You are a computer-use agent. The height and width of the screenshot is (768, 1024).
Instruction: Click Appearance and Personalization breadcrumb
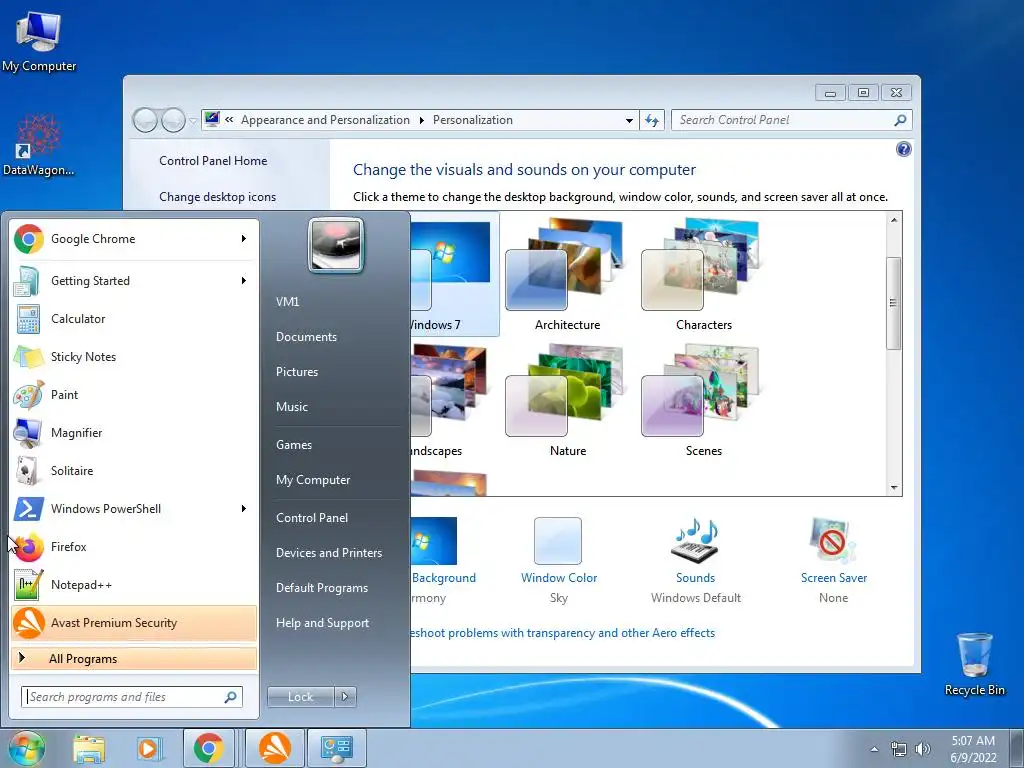325,120
